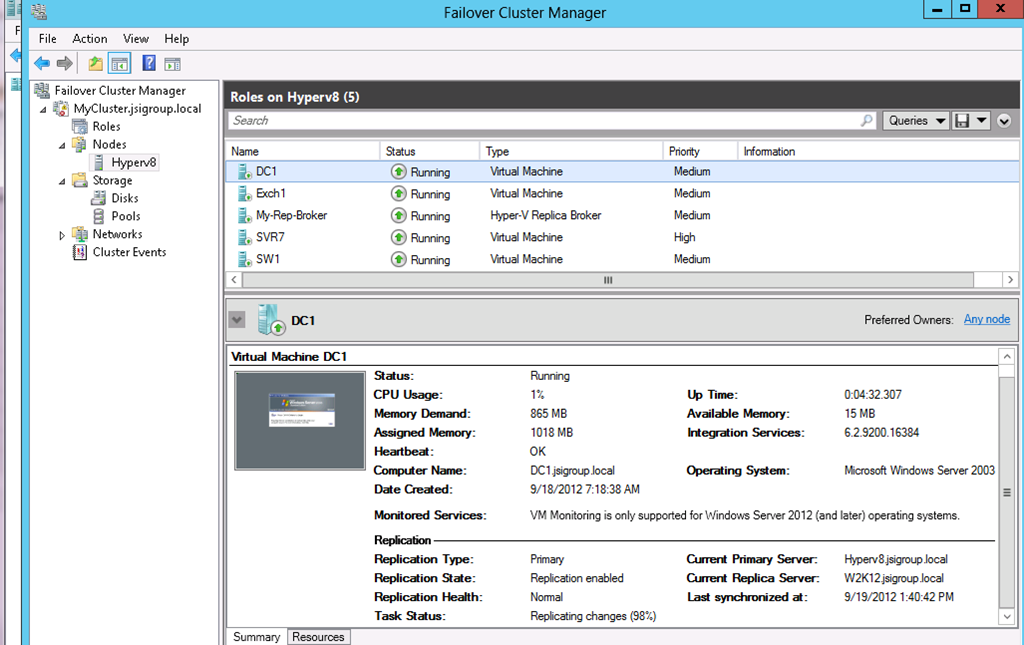This screenshot has width=1024, height=645.
Task: Expand the Networks tree node
Action: click(62, 235)
